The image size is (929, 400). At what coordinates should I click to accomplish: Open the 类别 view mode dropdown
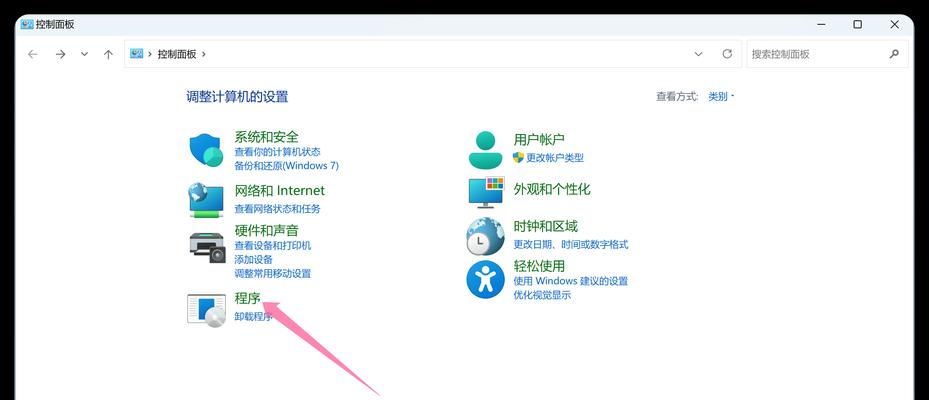(x=721, y=96)
